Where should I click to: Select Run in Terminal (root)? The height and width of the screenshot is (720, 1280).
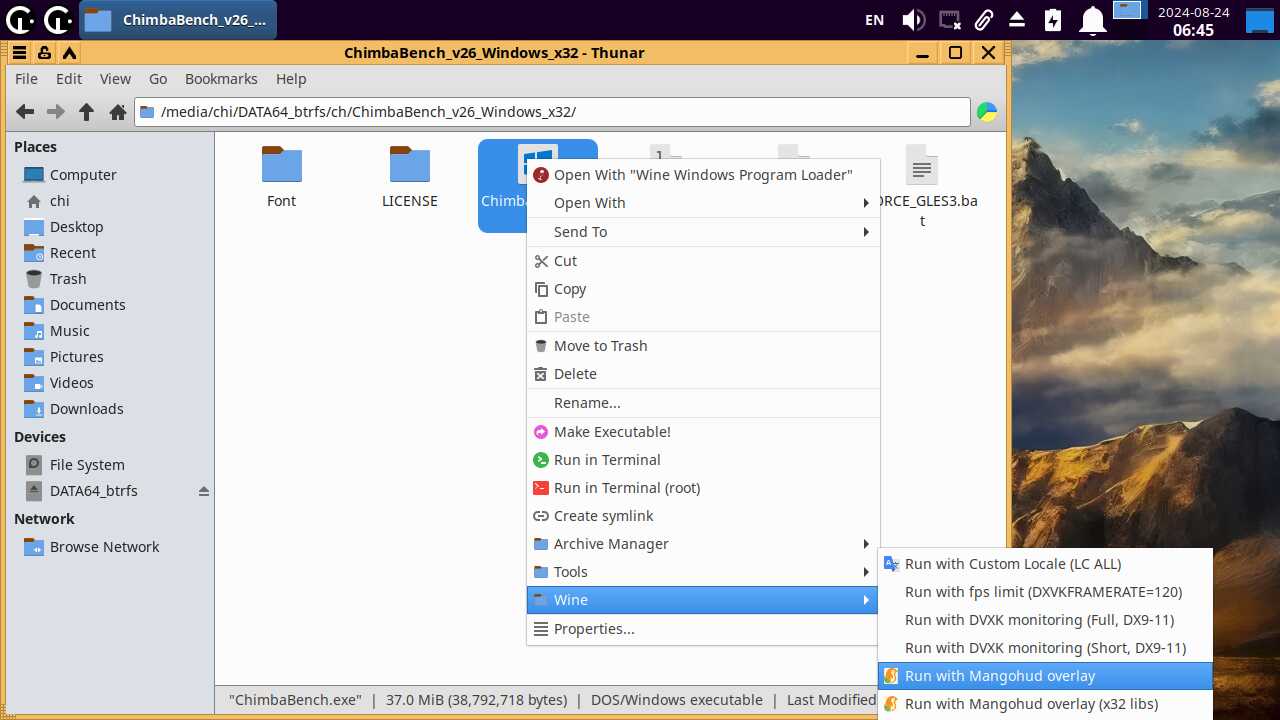click(703, 488)
